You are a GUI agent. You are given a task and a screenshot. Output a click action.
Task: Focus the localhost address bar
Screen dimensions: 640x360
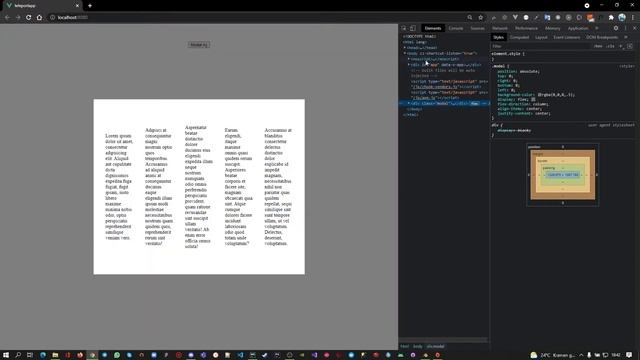(x=261, y=18)
